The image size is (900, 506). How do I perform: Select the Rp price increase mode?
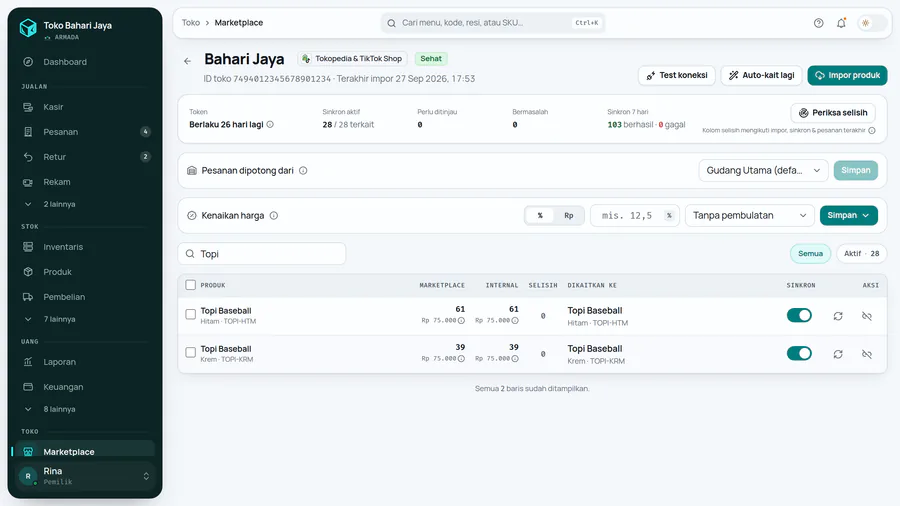(x=568, y=216)
